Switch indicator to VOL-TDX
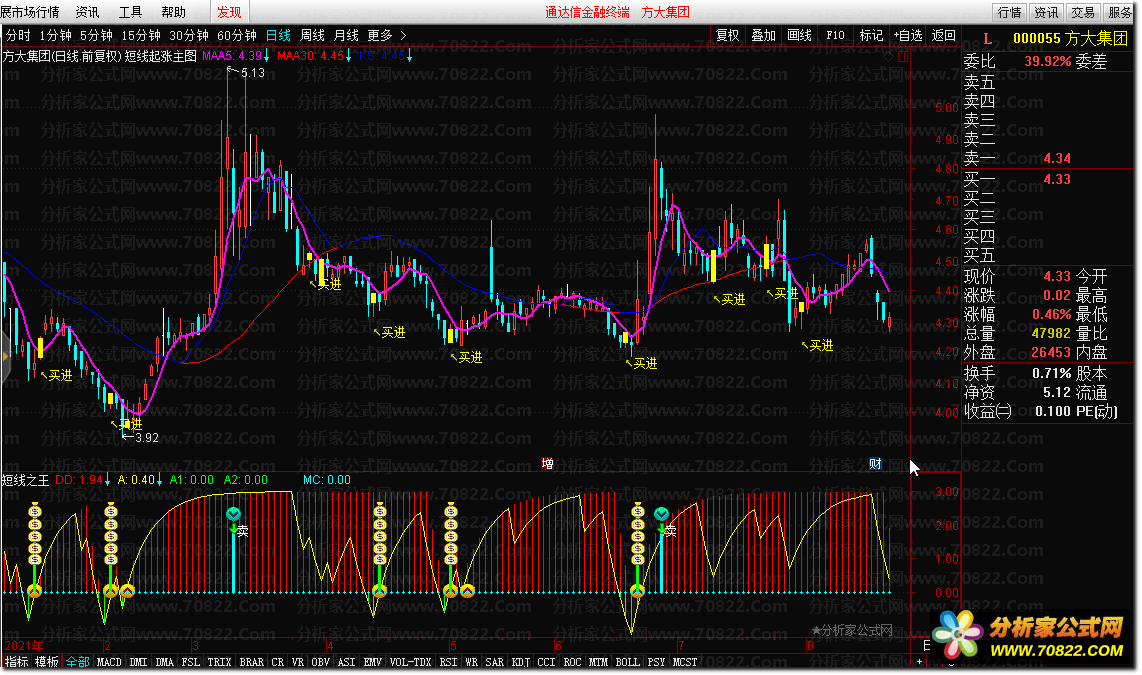This screenshot has height=675, width=1142. tap(411, 662)
